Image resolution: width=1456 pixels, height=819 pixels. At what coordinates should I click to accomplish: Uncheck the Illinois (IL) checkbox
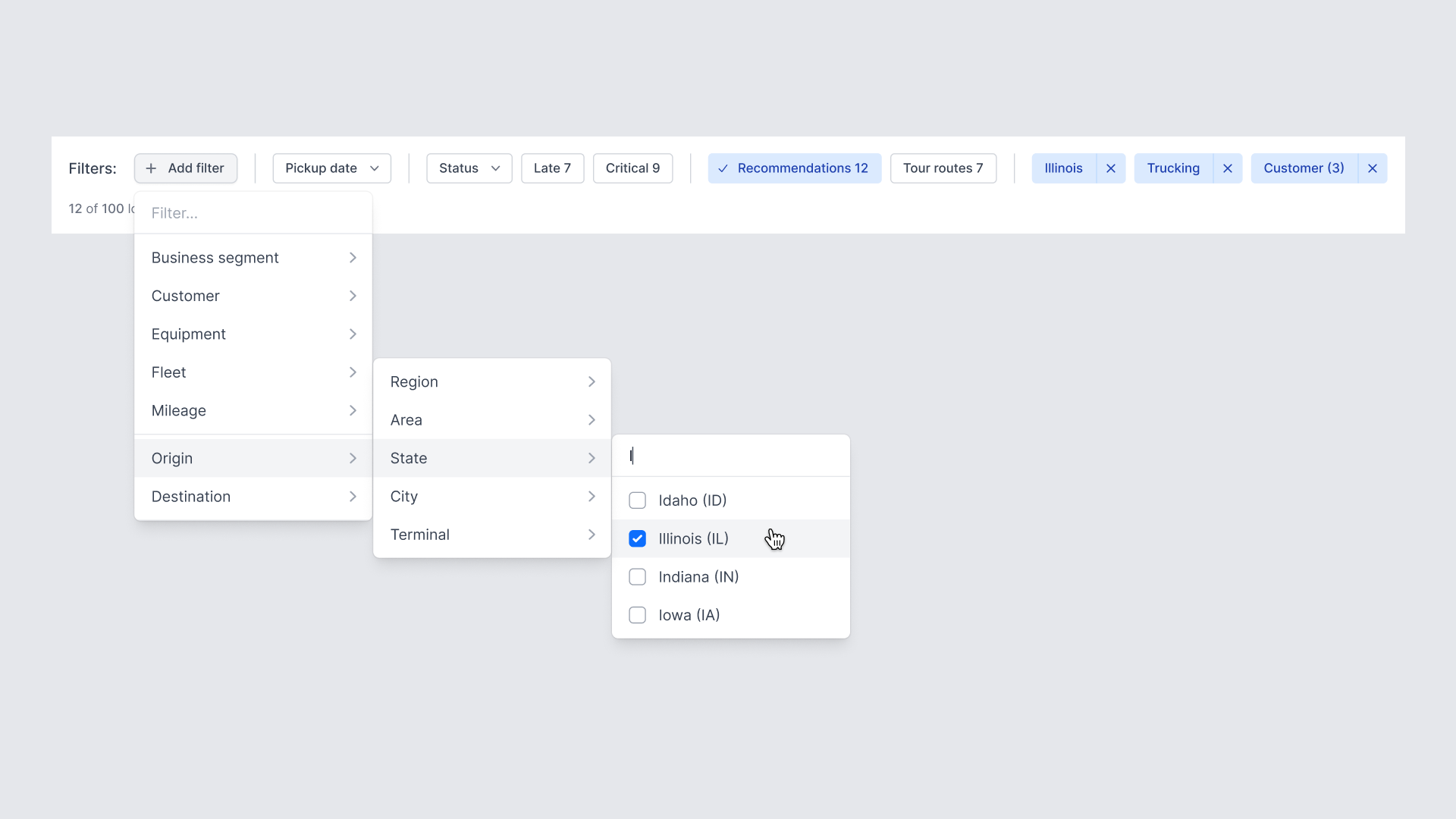638,538
